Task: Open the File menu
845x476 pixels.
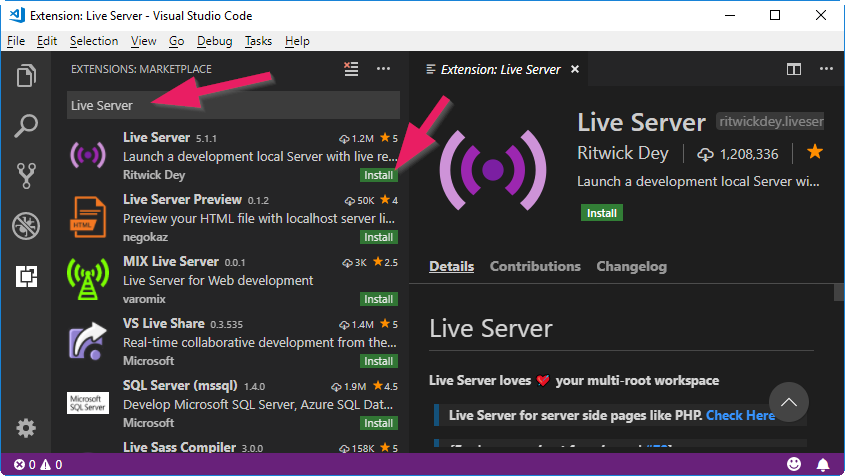Action: (16, 41)
